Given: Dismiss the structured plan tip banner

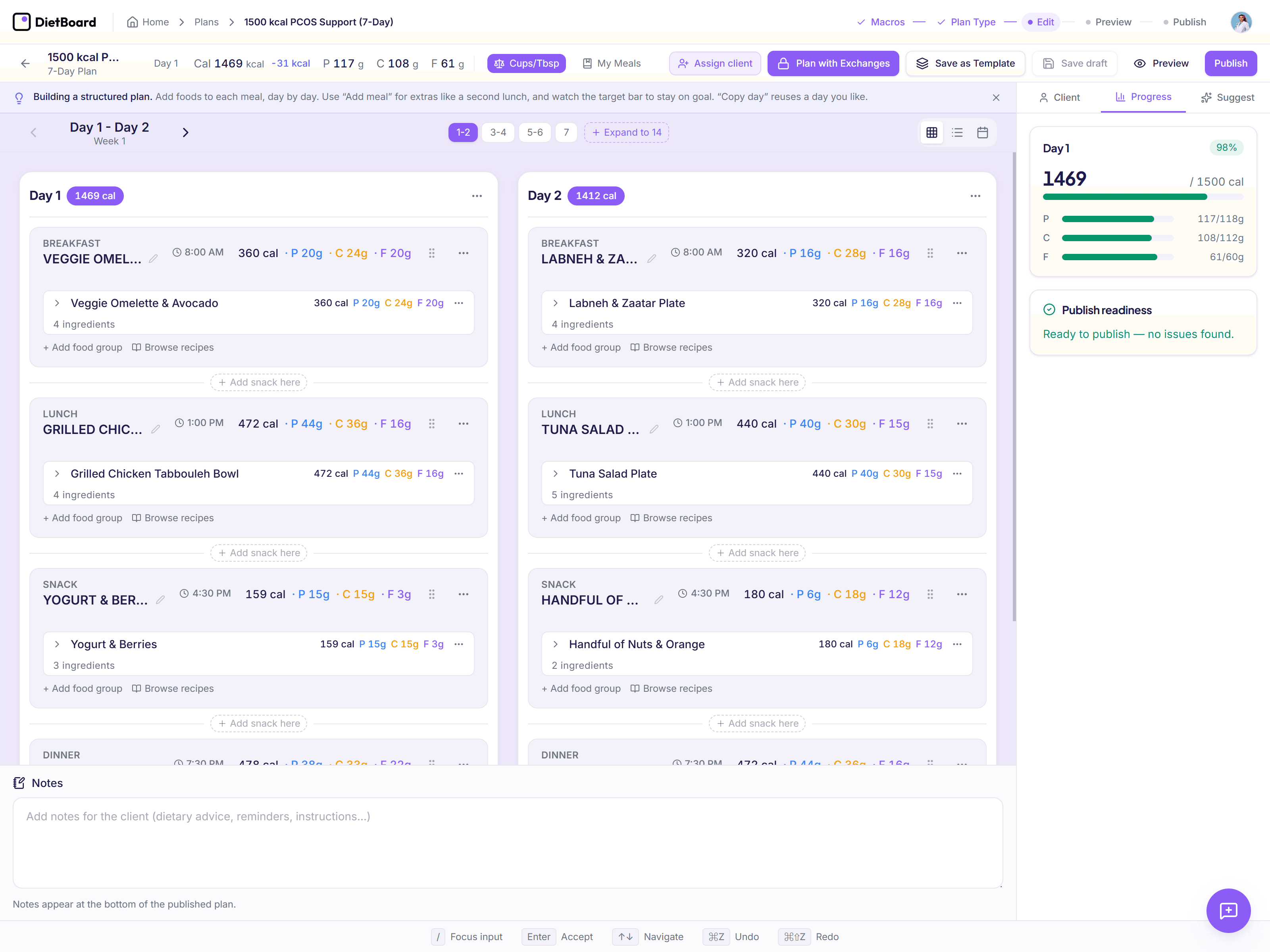Looking at the screenshot, I should (x=996, y=98).
